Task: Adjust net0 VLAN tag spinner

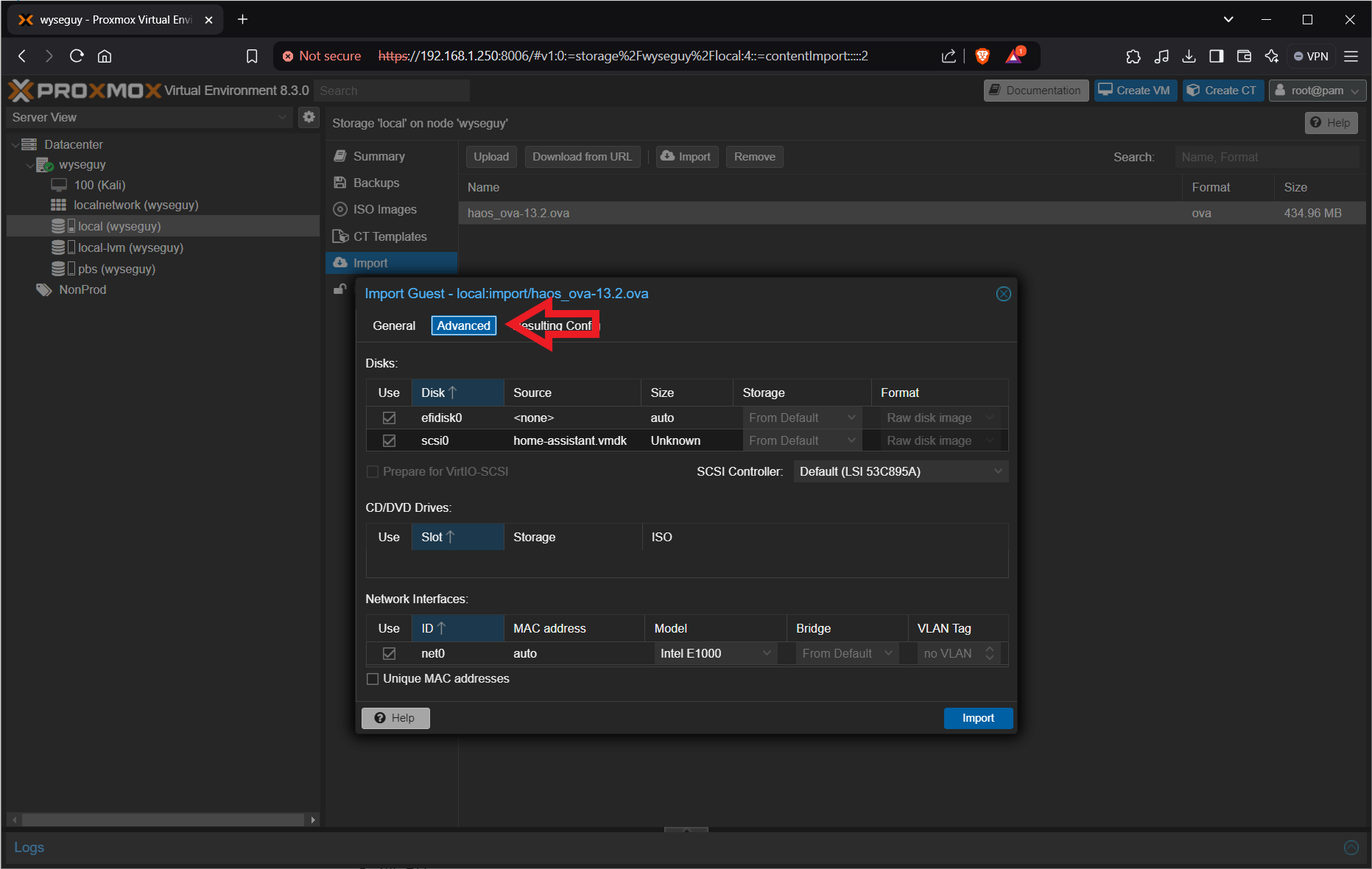Action: coord(990,653)
